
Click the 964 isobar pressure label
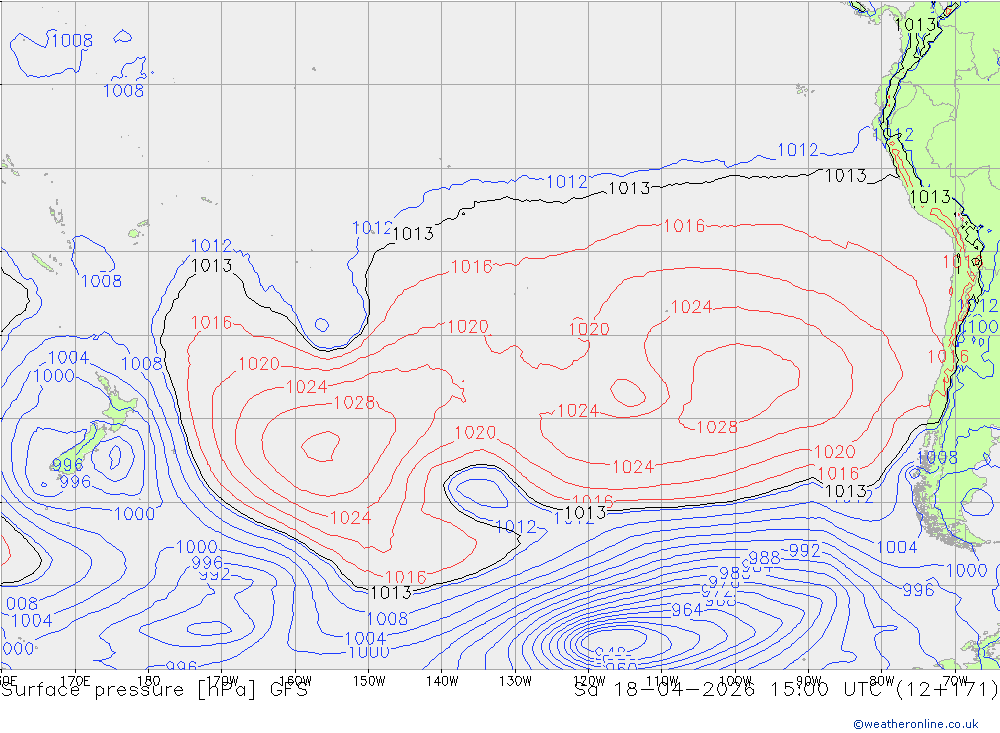(687, 611)
